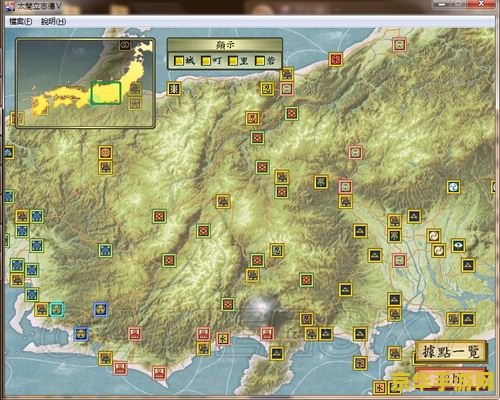The height and width of the screenshot is (400, 500).
Task: Select the white eye-shaped crest icon
Action: (x=458, y=246)
